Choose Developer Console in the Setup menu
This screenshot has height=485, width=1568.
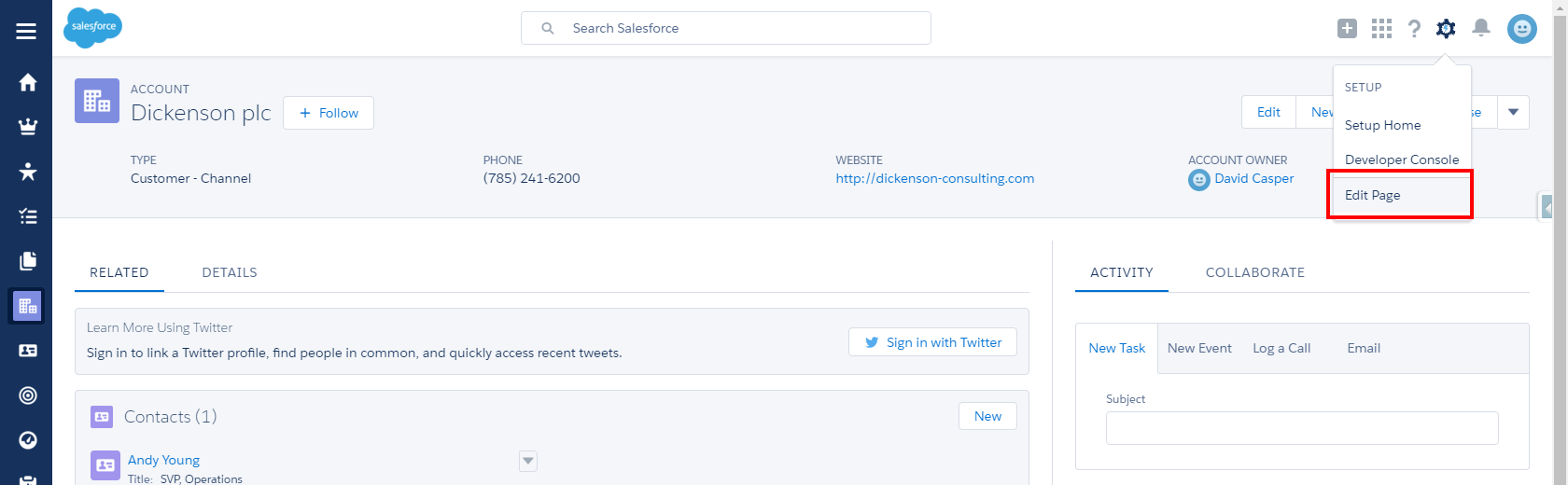[x=1401, y=159]
